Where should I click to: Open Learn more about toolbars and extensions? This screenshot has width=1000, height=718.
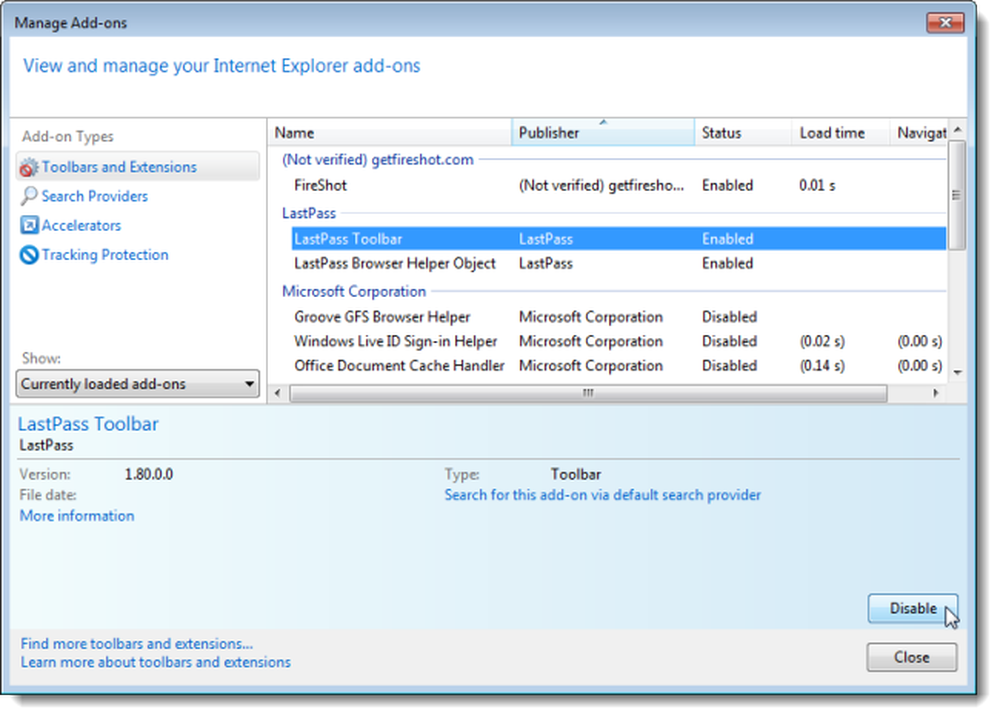[156, 663]
